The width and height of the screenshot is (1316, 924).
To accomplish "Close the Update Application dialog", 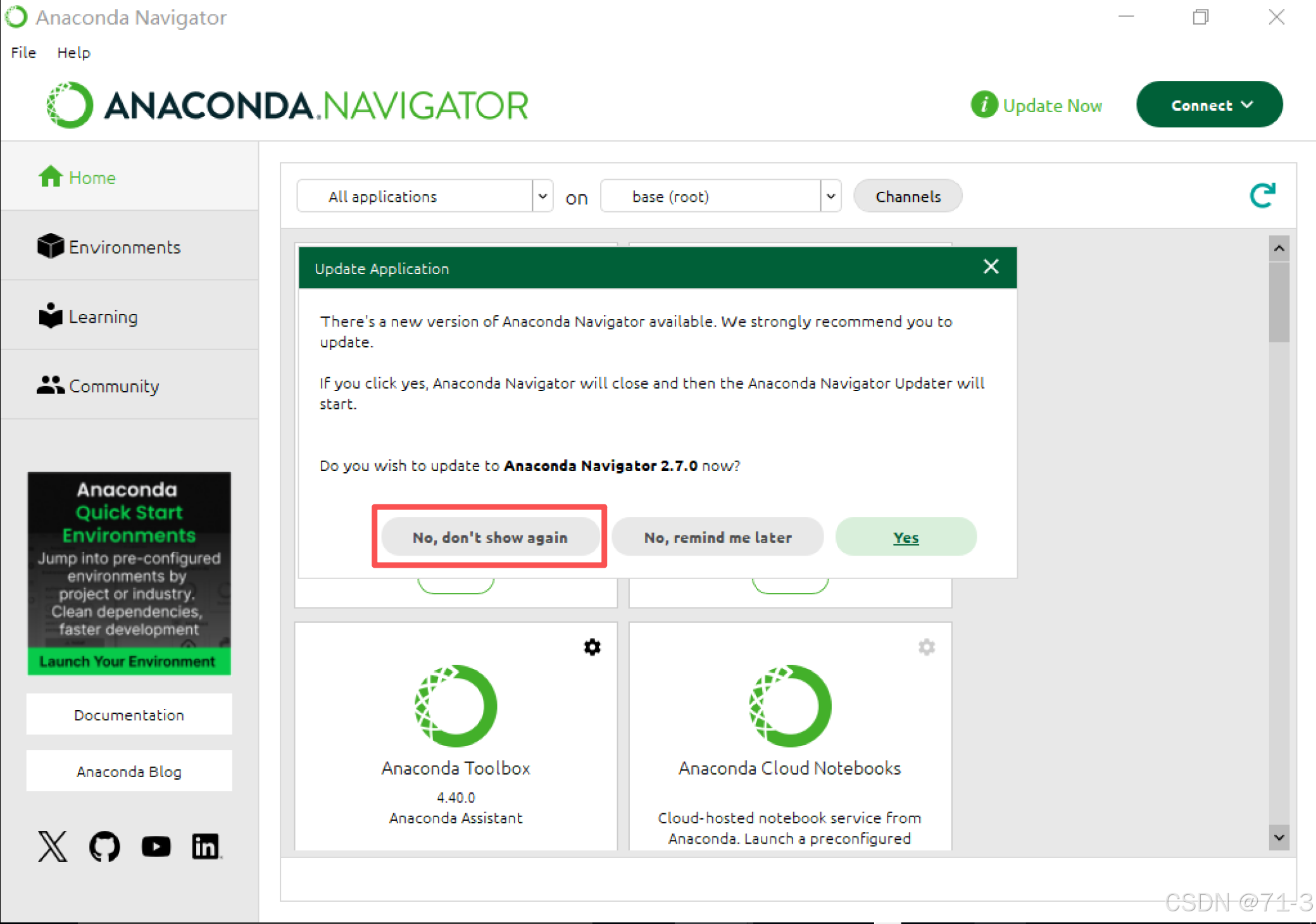I will click(991, 266).
